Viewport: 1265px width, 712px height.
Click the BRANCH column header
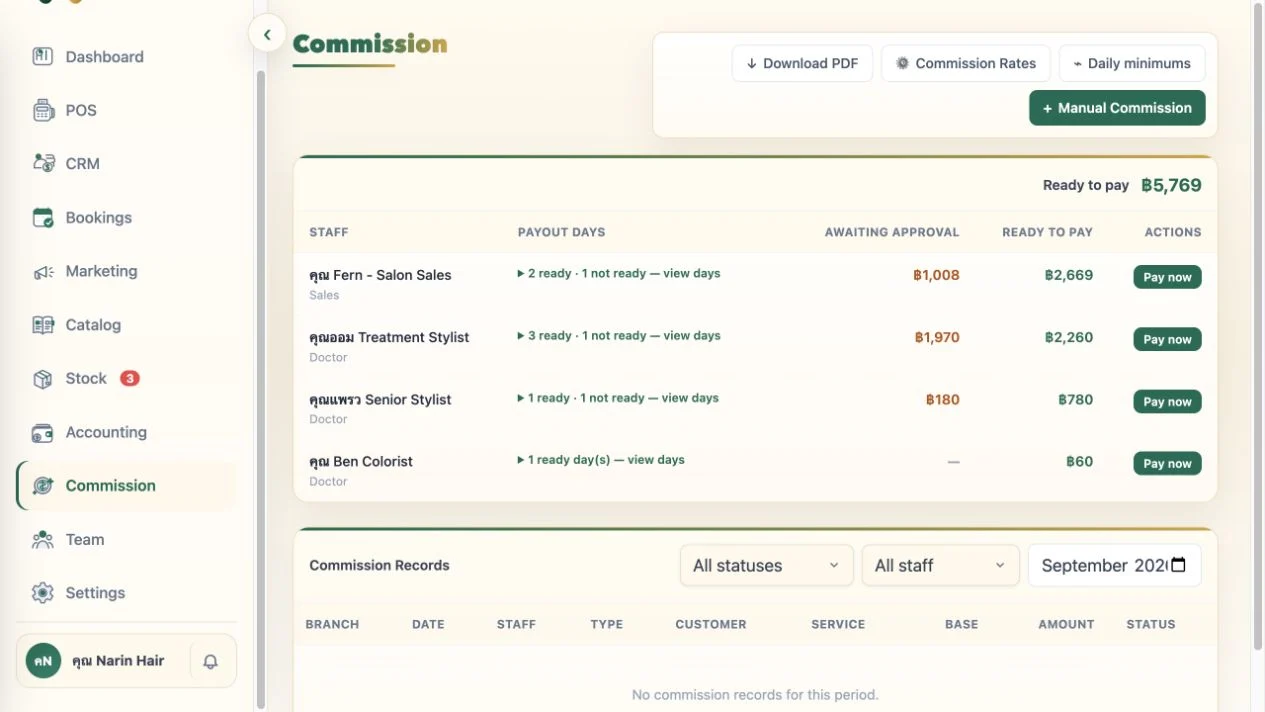pyautogui.click(x=332, y=624)
